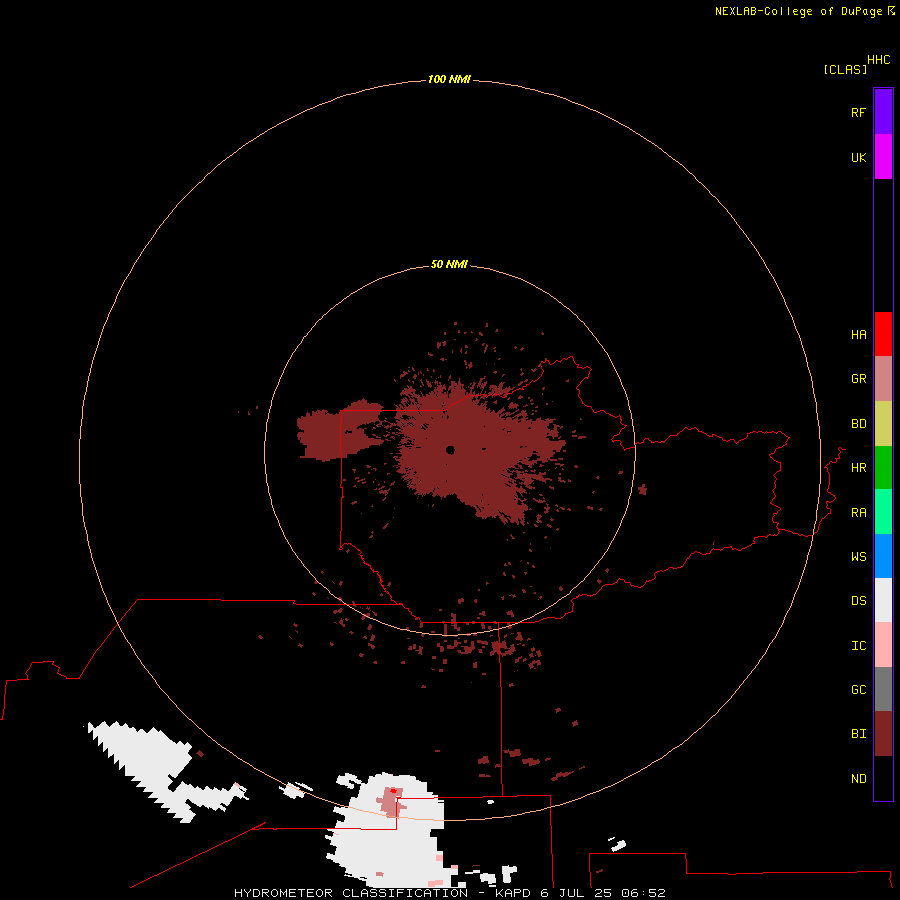Click the BD legend label
Screen dimensions: 900x900
[x=858, y=424]
